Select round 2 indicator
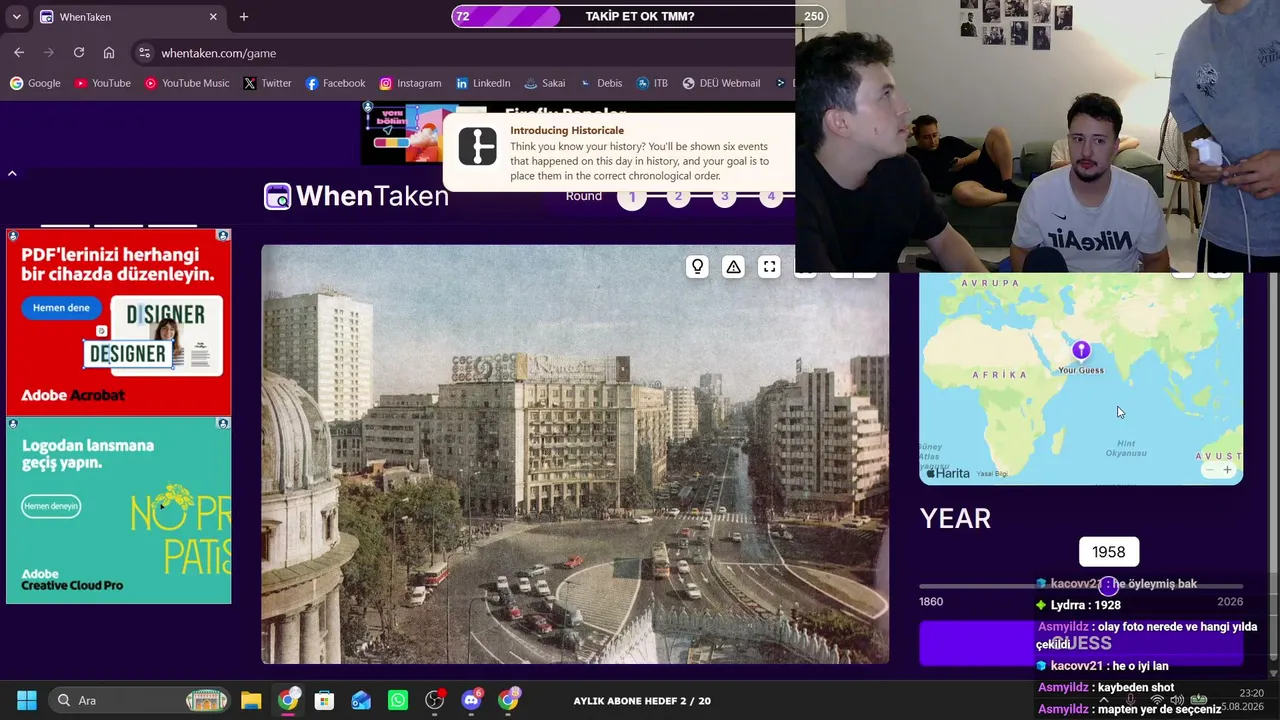This screenshot has width=1280, height=720. tap(678, 197)
